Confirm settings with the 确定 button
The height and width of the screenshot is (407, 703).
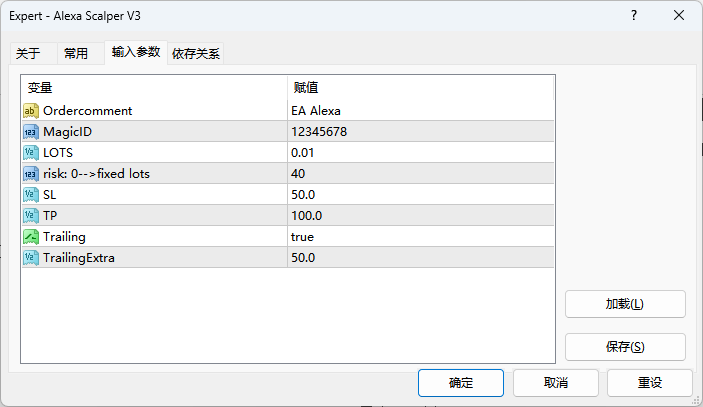(461, 383)
